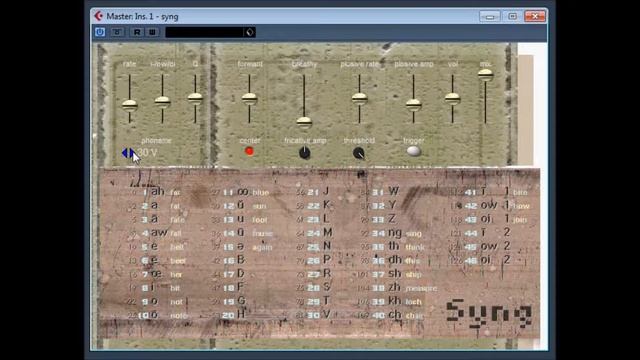Click the rate slider handle
This screenshot has height=360, width=640.
coord(130,105)
